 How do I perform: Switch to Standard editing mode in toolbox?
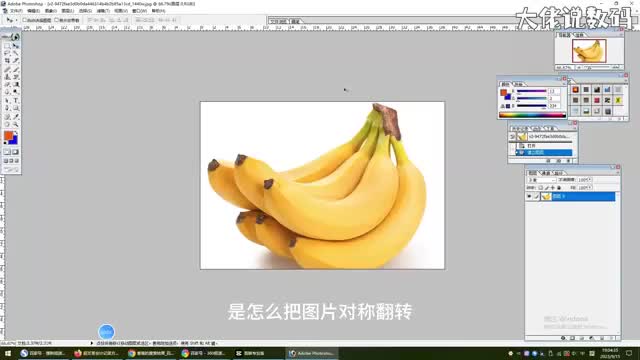click(x=7, y=152)
